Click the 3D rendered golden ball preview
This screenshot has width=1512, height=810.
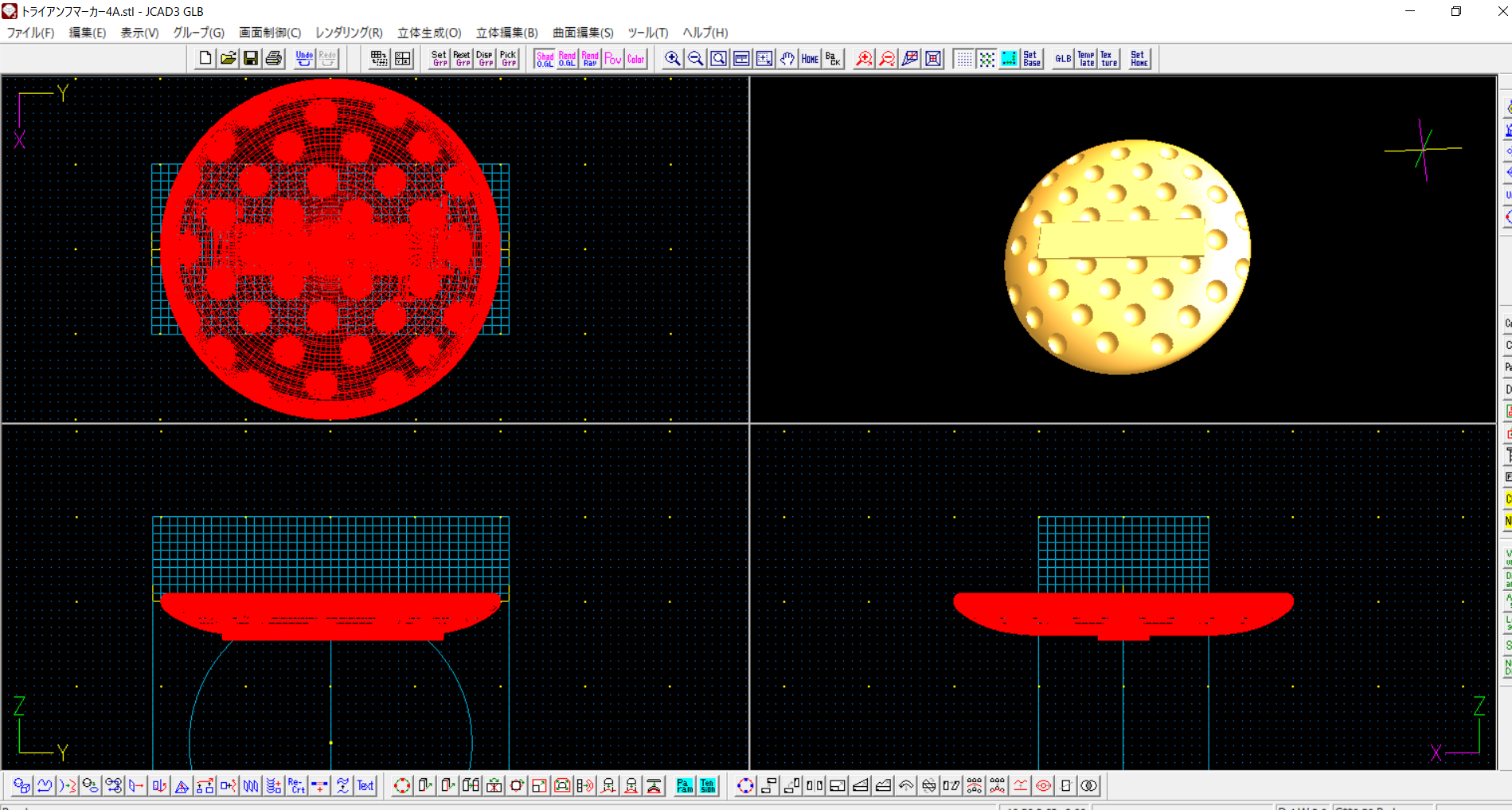(1127, 256)
